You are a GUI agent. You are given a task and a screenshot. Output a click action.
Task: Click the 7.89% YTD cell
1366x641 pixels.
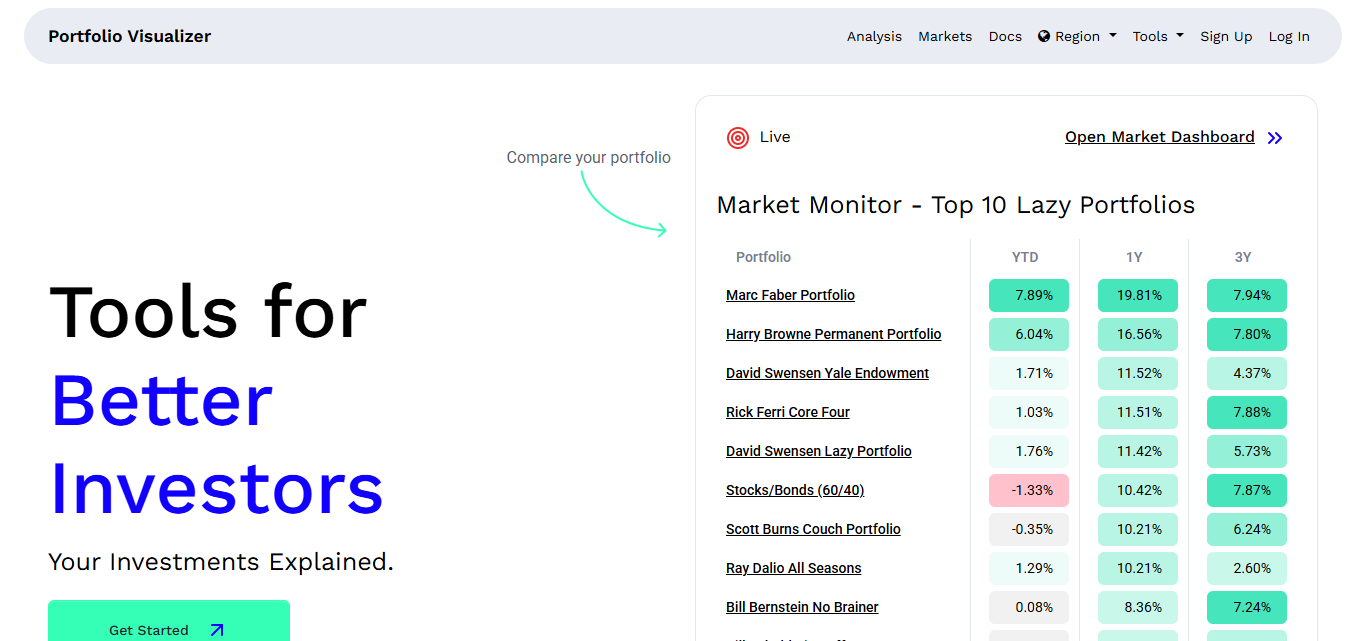coord(1029,295)
